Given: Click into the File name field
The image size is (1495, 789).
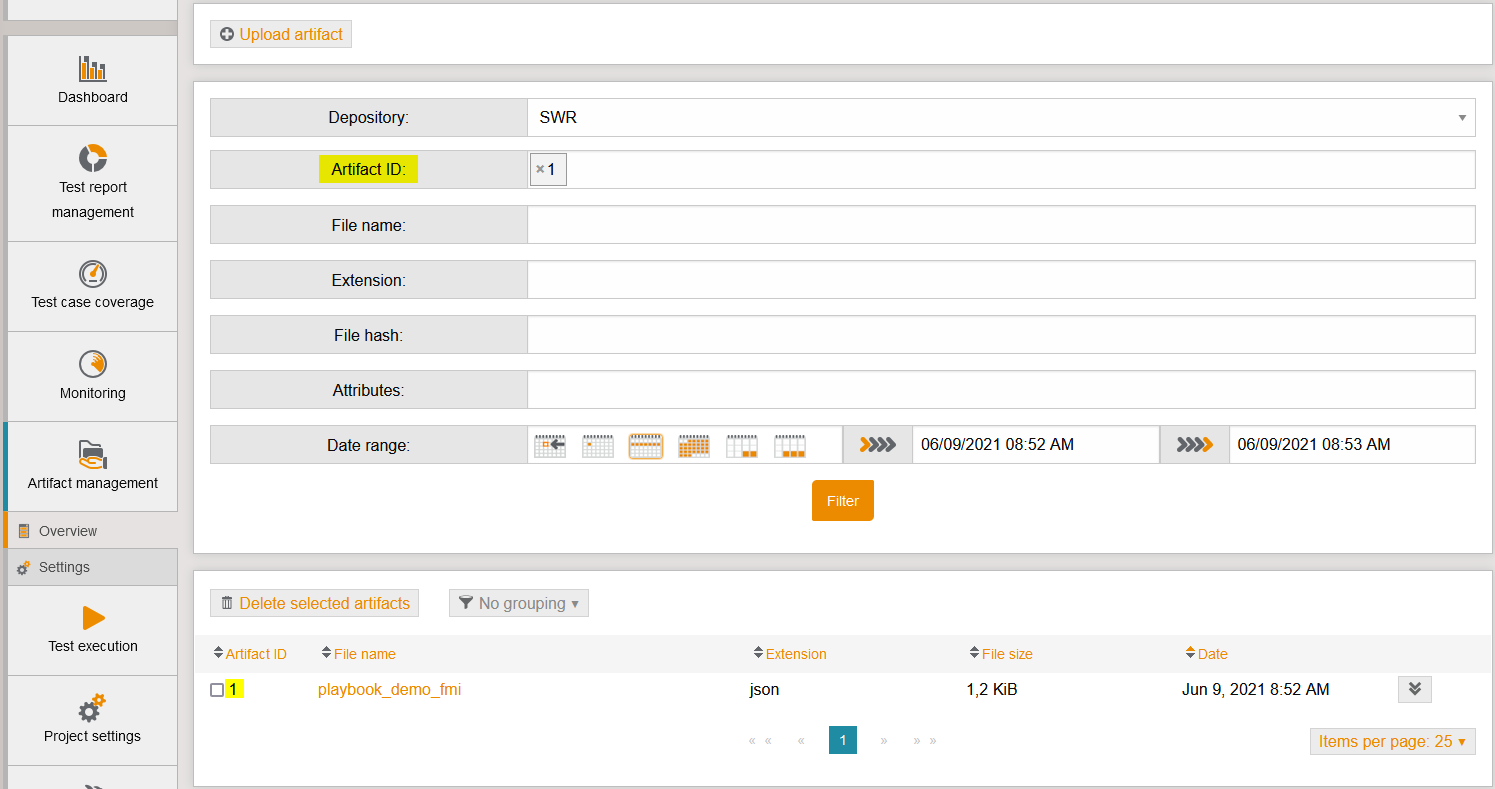Looking at the screenshot, I should [1000, 225].
